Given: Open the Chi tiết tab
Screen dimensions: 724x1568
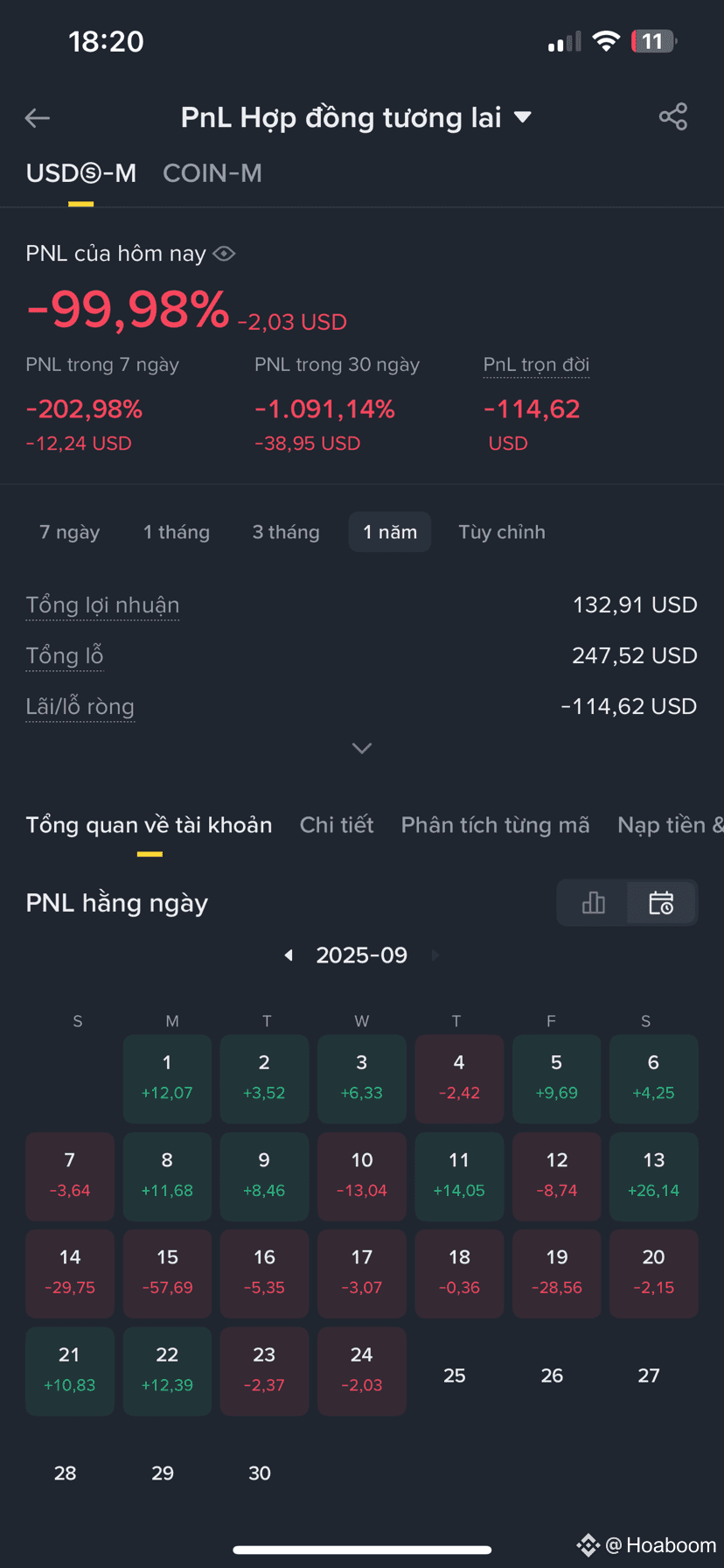Looking at the screenshot, I should coord(337,825).
